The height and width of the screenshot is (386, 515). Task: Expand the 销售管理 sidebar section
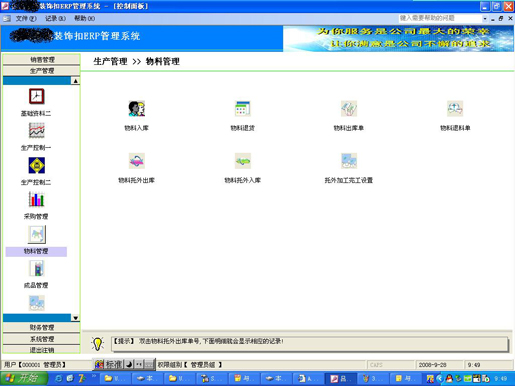tap(41, 59)
